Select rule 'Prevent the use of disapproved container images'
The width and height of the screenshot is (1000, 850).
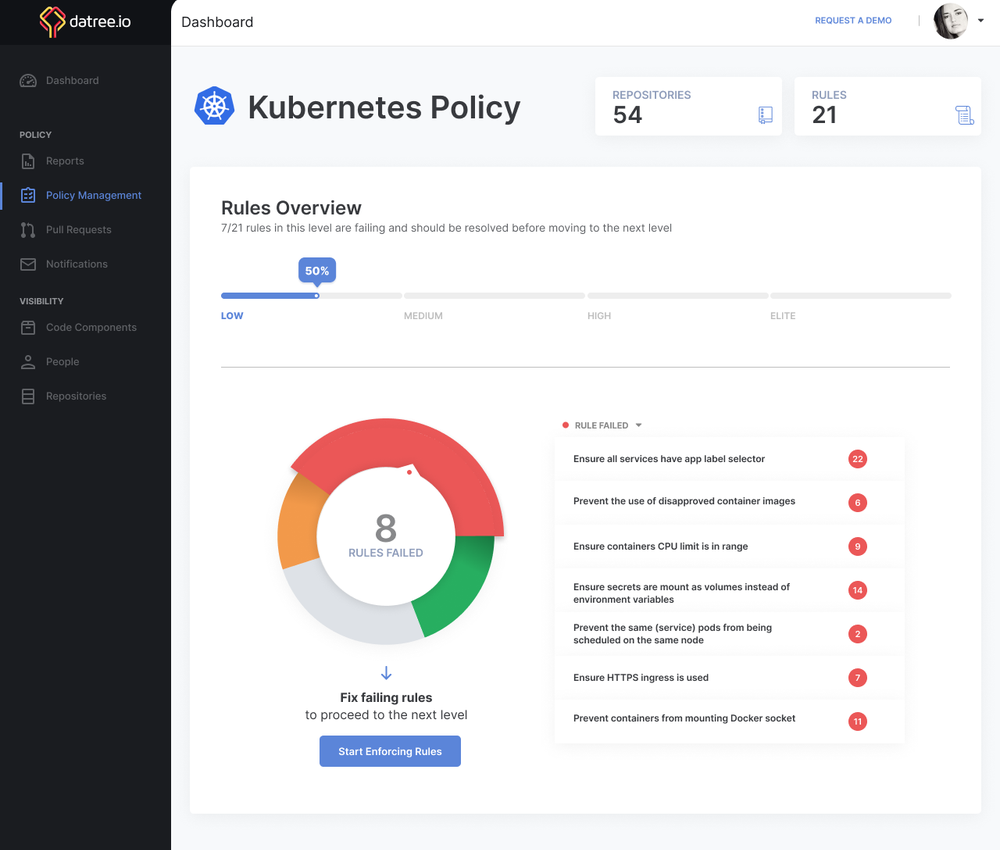click(729, 502)
